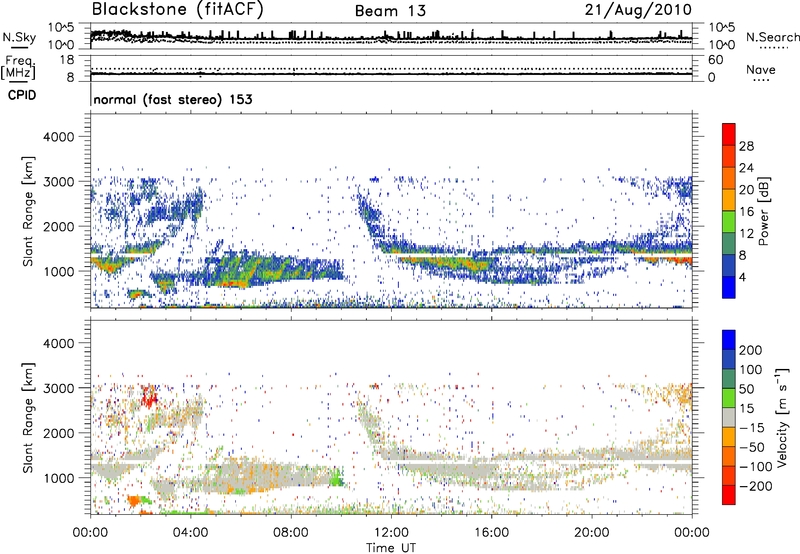Click the "50" tick on the Velocity colorbar
Screen dimensions: 800x554
[746, 389]
